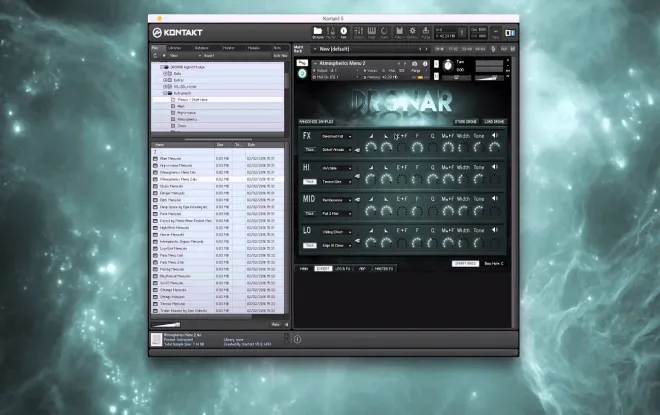This screenshot has width=660, height=415.
Task: Open the View dropdown in Files browser
Action: coord(185,56)
